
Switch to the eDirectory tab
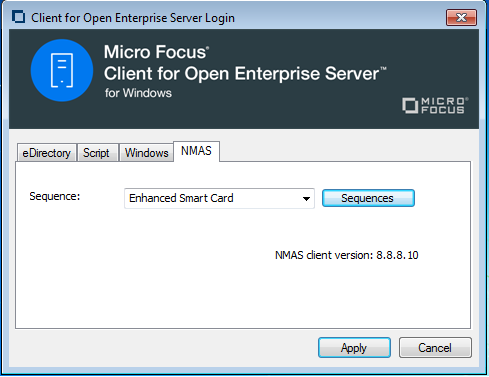[46, 153]
